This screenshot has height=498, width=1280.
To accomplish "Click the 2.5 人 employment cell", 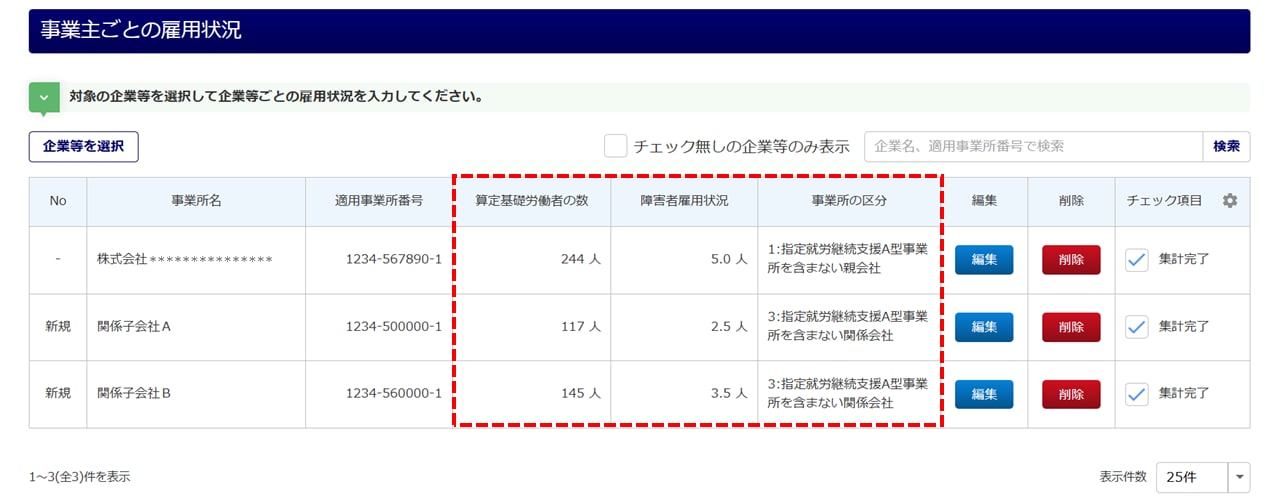I will point(684,327).
